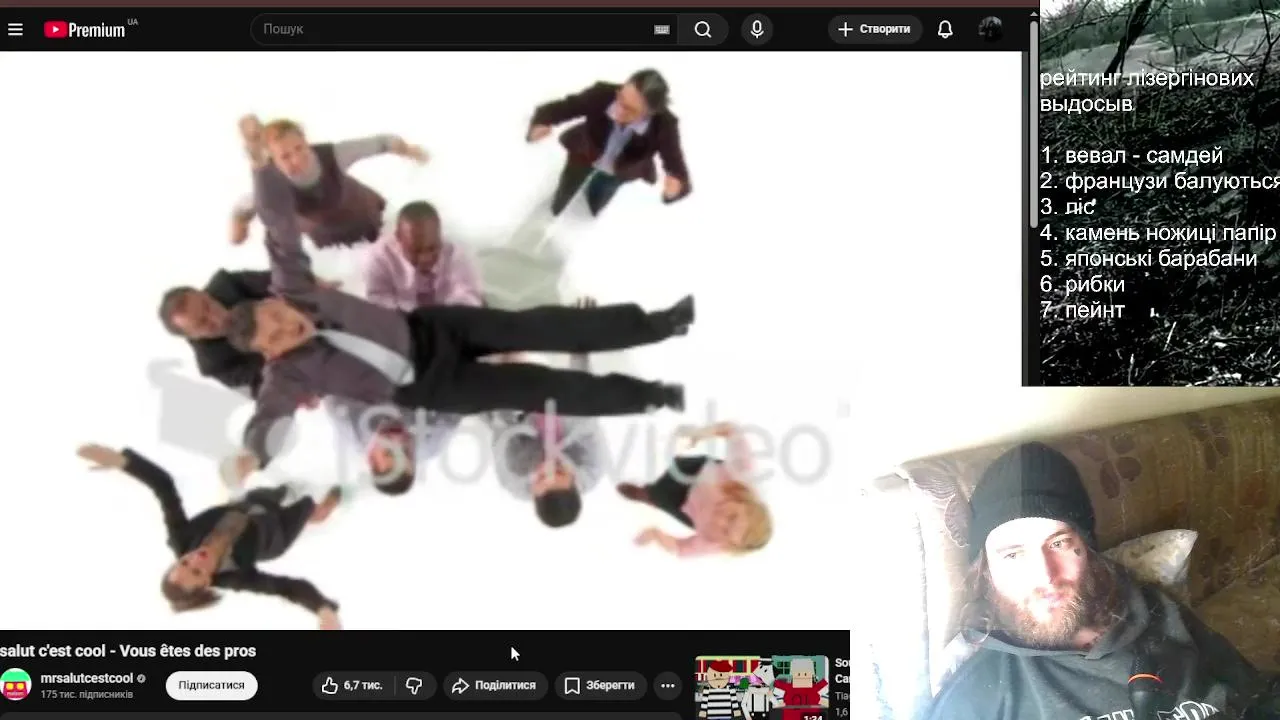Screen dimensions: 1280x720
Task: Click the '2. французи балуються' list line
Action: [1160, 181]
